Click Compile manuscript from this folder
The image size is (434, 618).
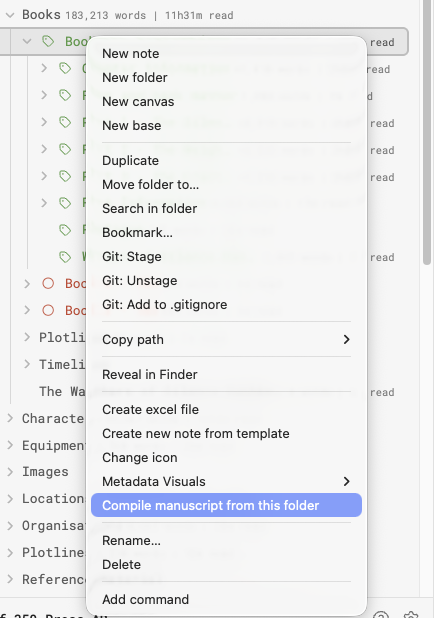tap(226, 505)
